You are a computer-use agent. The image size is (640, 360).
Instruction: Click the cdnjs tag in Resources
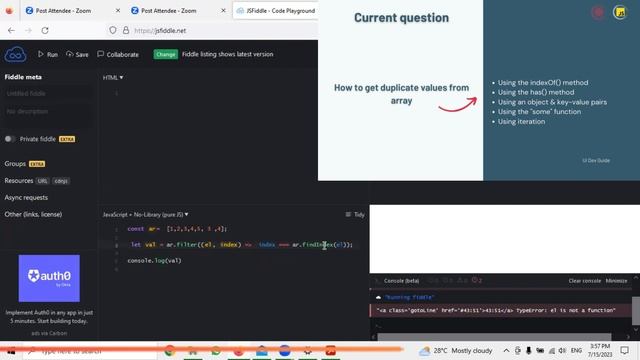pyautogui.click(x=61, y=181)
